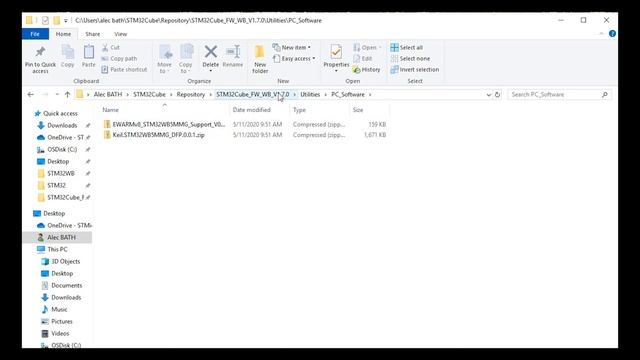Image resolution: width=640 pixels, height=360 pixels.
Task: Switch to the Share tab
Action: [93, 34]
